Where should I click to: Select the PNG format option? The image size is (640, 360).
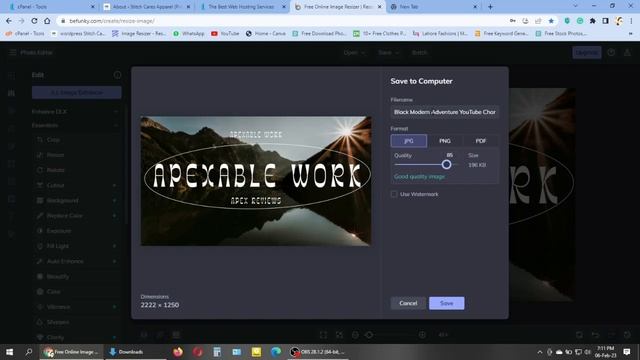tap(445, 141)
